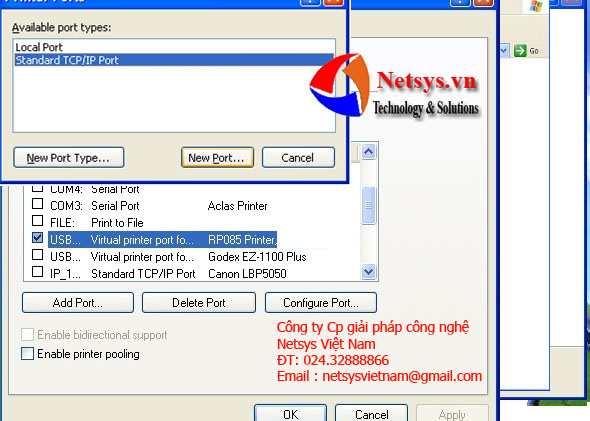Click the Configure Port... button
The height and width of the screenshot is (421, 590).
click(x=321, y=302)
